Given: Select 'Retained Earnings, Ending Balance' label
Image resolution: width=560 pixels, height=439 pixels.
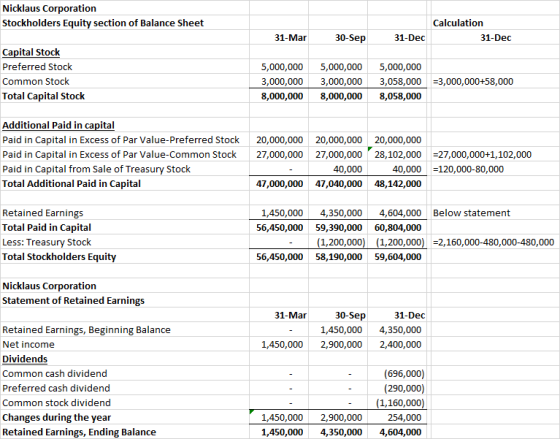Looking at the screenshot, I should point(79,432).
